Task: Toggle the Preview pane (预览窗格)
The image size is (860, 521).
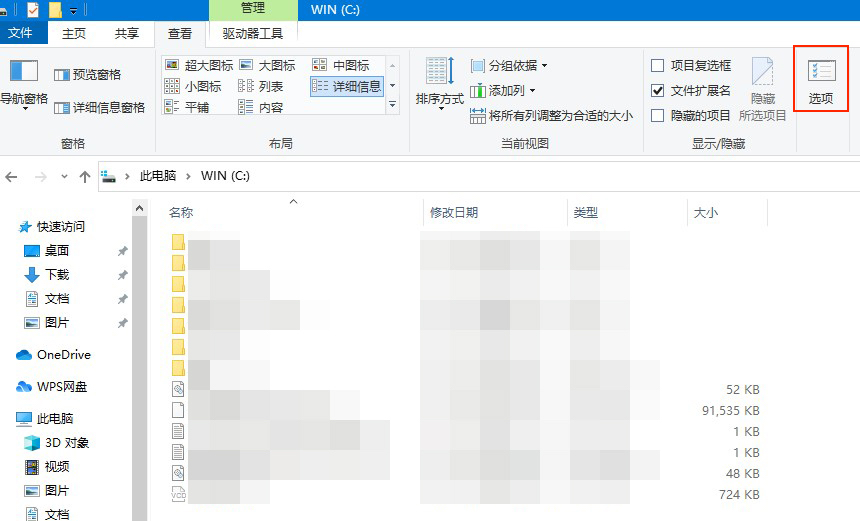Action: 87,75
